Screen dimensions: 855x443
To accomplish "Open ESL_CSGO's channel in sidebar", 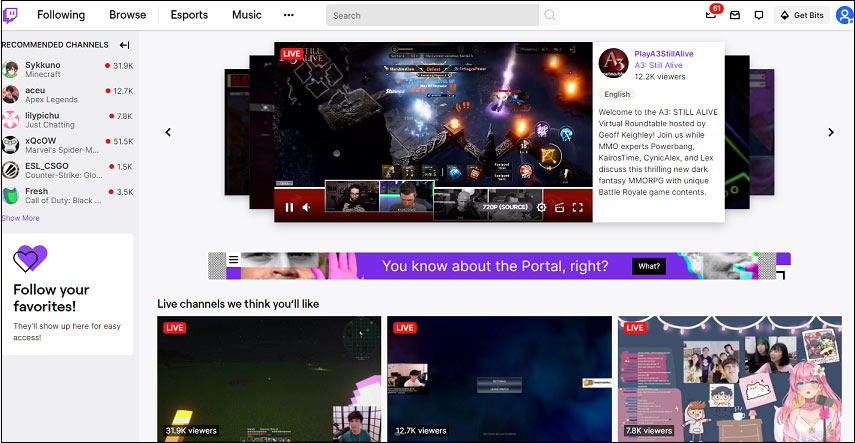I will pyautogui.click(x=69, y=170).
